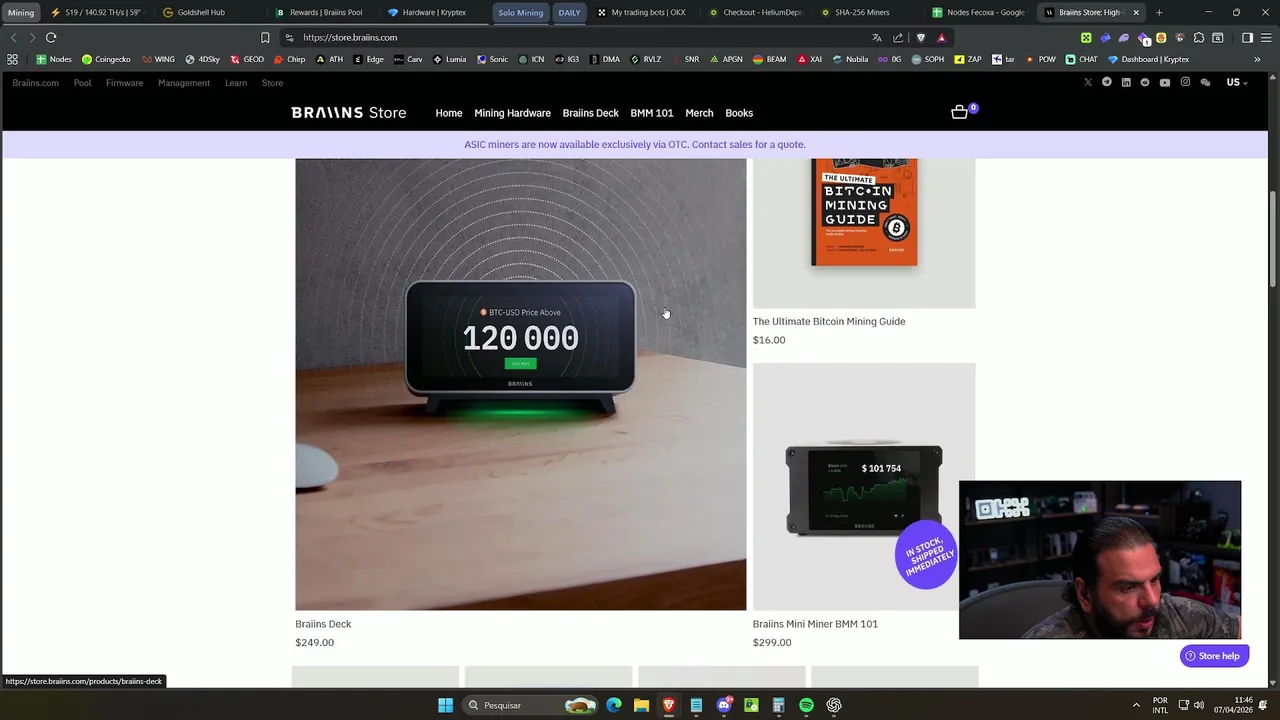Screen dimensions: 1280x720
Task: Click the Bitcoin Mining Guide book image
Action: (864, 233)
